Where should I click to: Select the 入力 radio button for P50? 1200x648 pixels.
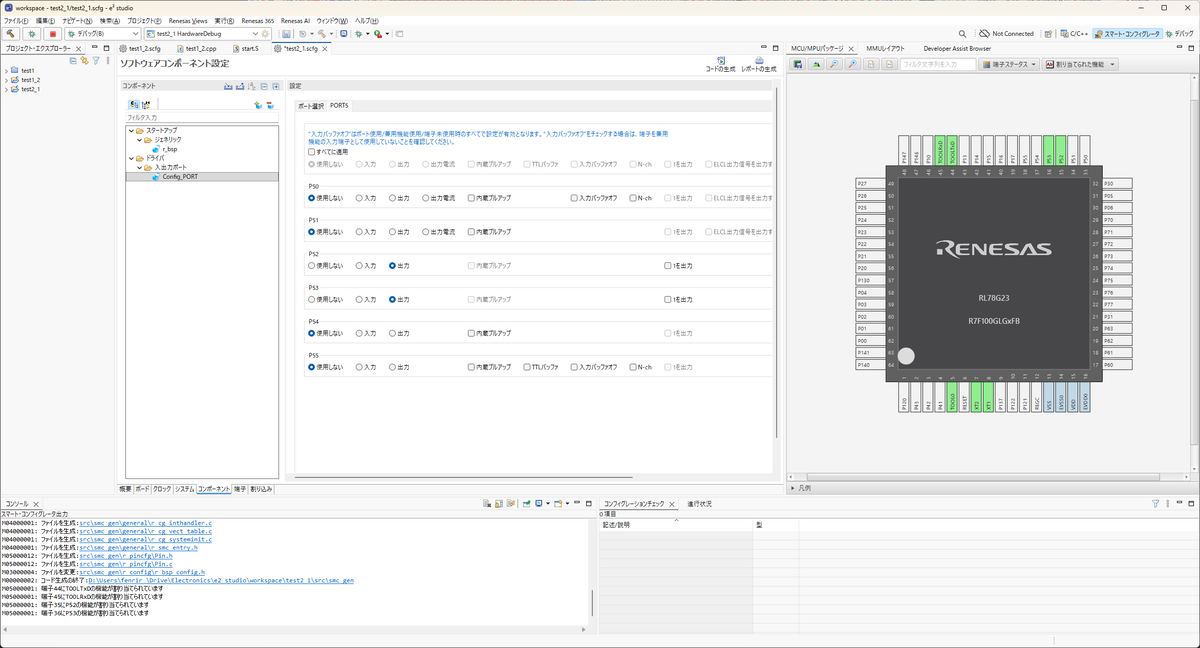[360, 198]
